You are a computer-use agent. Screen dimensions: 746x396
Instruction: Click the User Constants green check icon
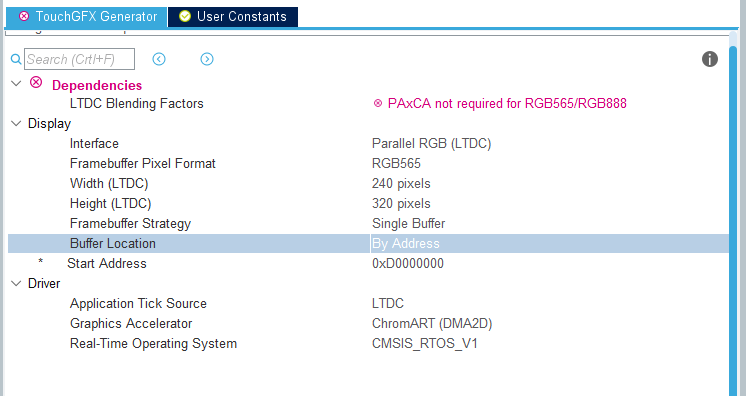click(185, 16)
